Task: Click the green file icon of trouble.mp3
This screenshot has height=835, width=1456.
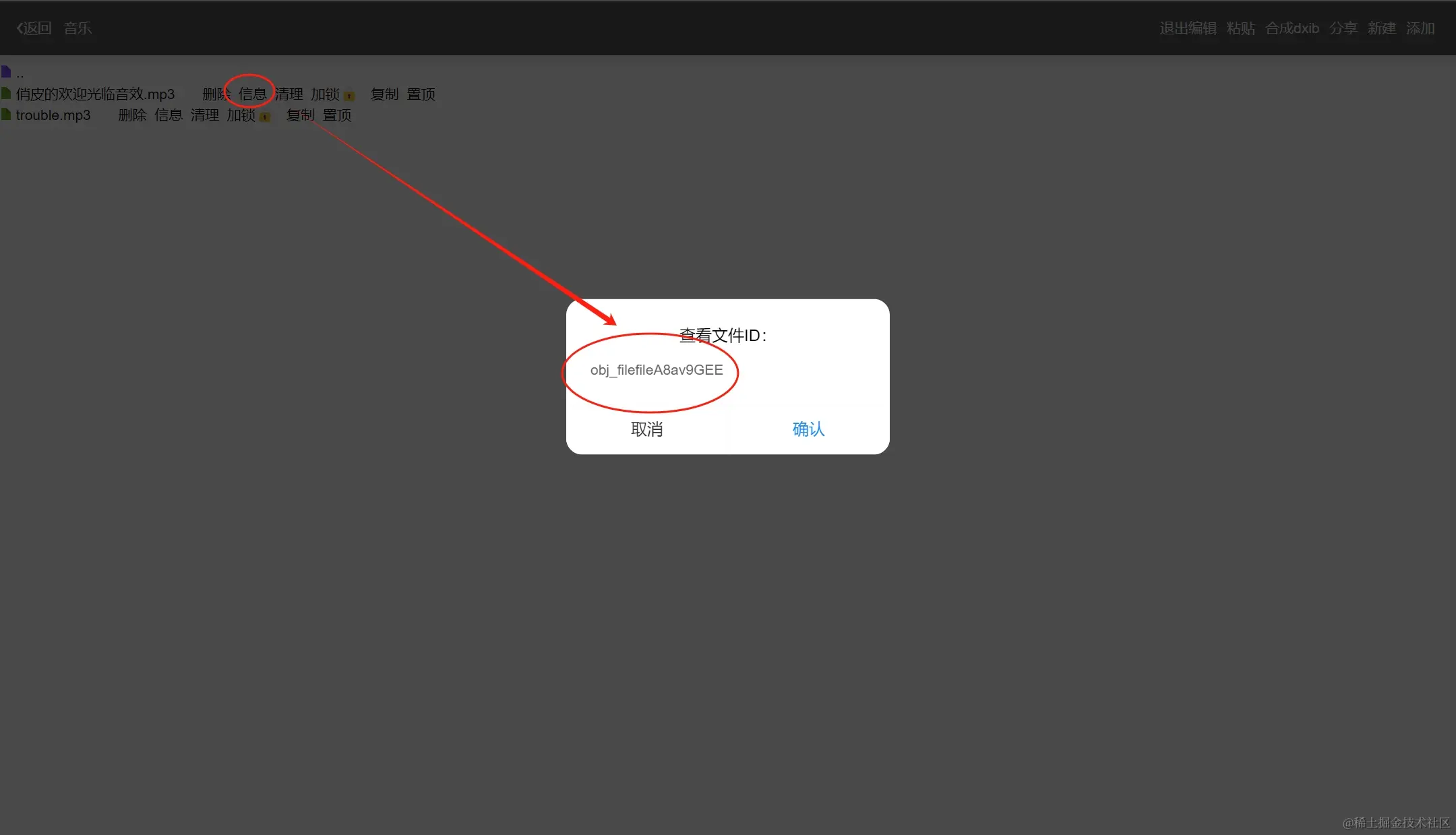Action: (x=6, y=114)
